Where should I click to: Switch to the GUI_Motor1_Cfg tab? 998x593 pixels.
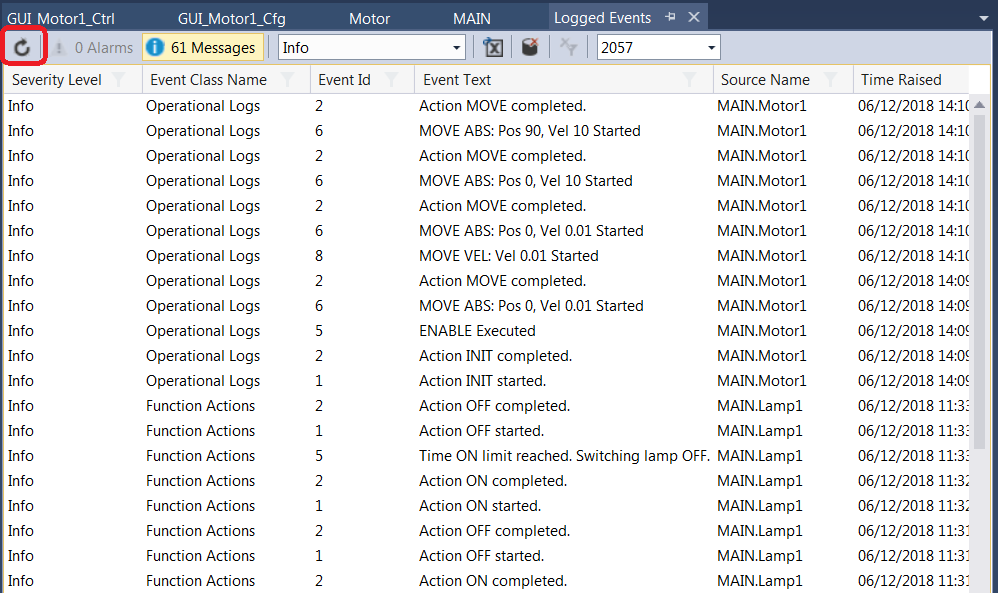(231, 19)
